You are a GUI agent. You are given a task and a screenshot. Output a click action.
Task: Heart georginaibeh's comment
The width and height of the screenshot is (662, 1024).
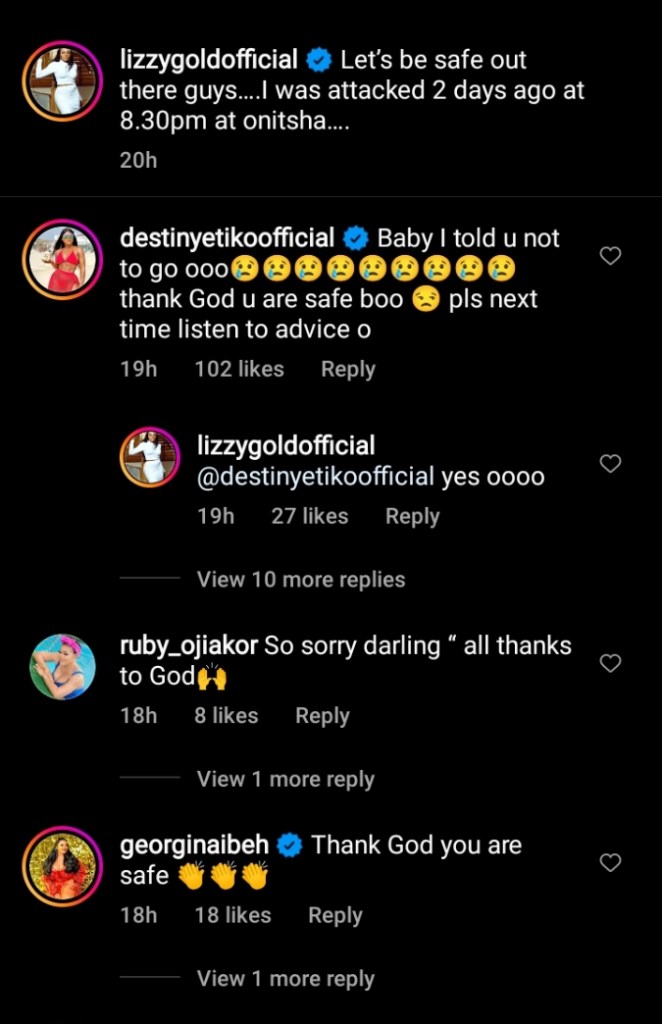(610, 862)
